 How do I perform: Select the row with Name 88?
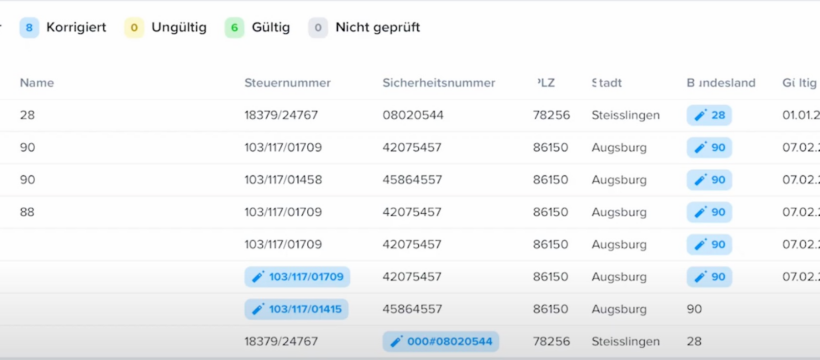(x=410, y=212)
